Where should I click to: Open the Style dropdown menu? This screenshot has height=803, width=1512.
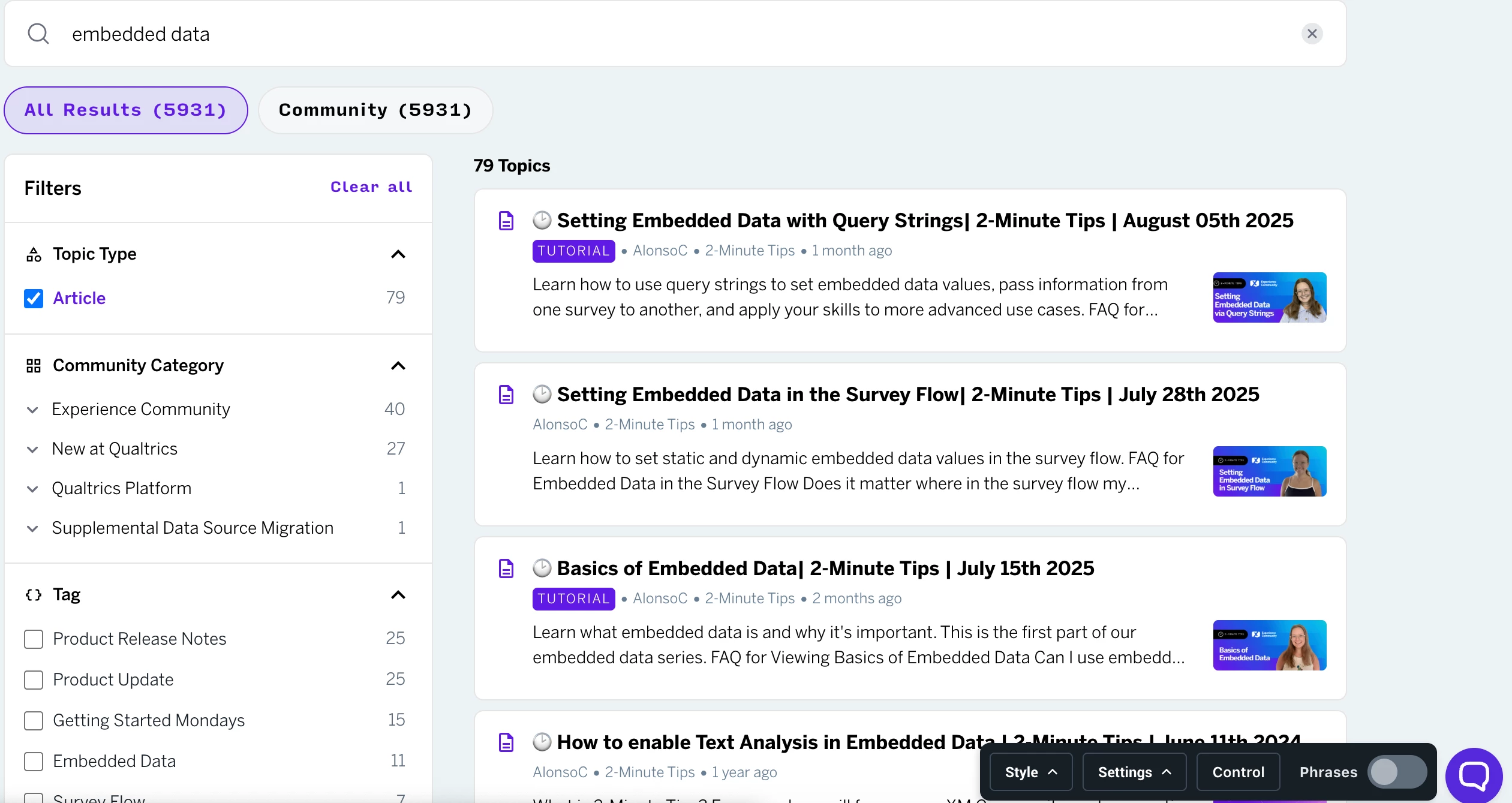(1031, 772)
